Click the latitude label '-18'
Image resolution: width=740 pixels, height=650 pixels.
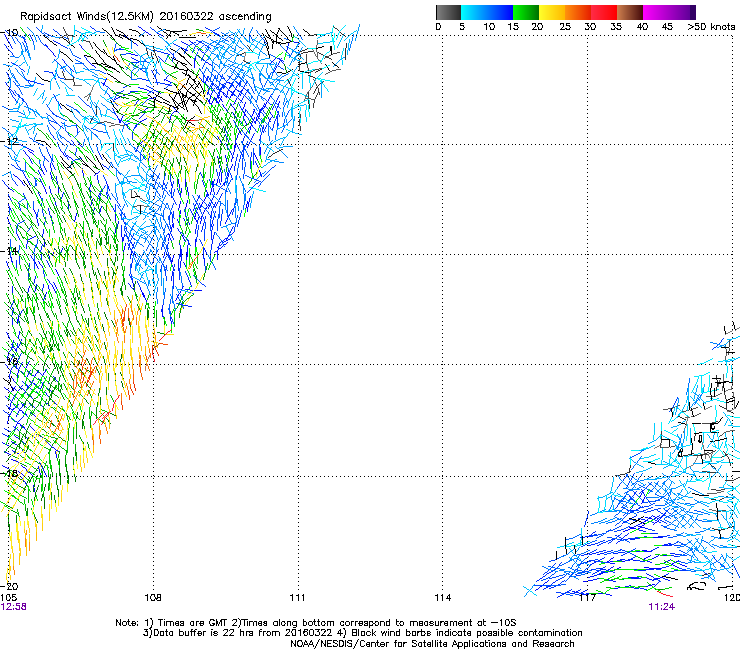pos(10,473)
